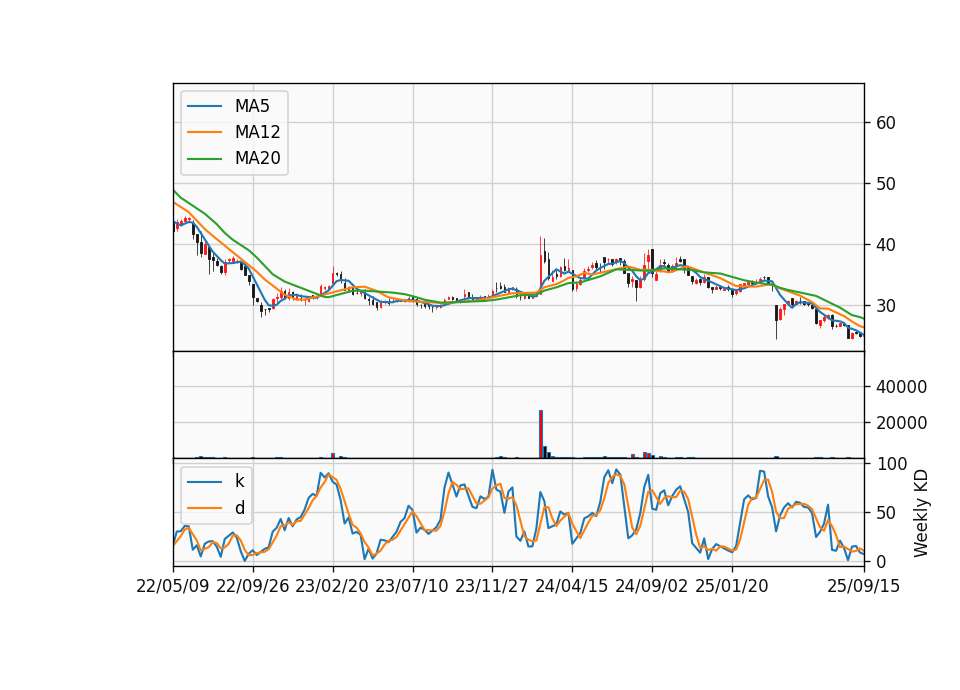The width and height of the screenshot is (960, 690).
Task: Click the 24/04/15 date axis label
Action: 572,586
